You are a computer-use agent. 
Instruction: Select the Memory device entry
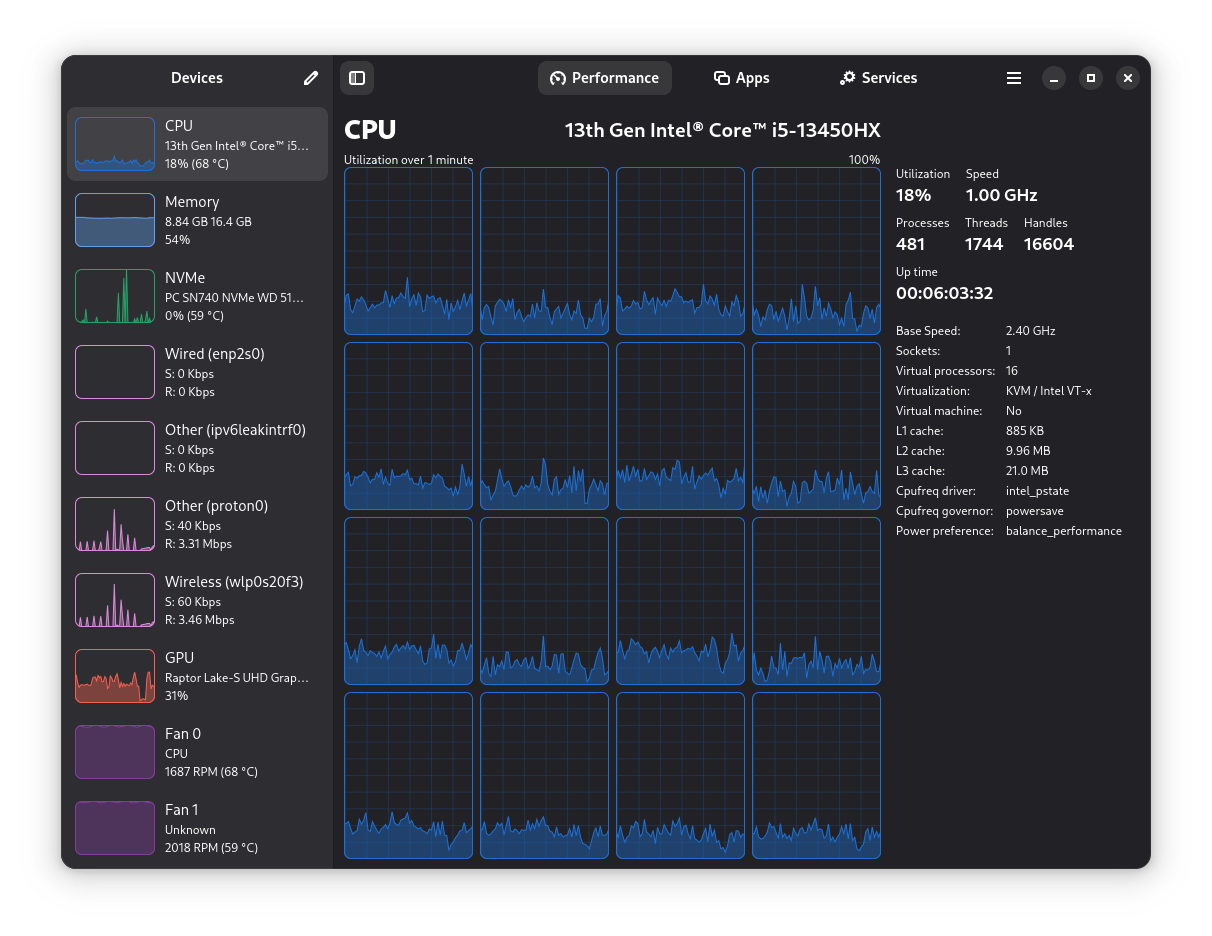196,219
